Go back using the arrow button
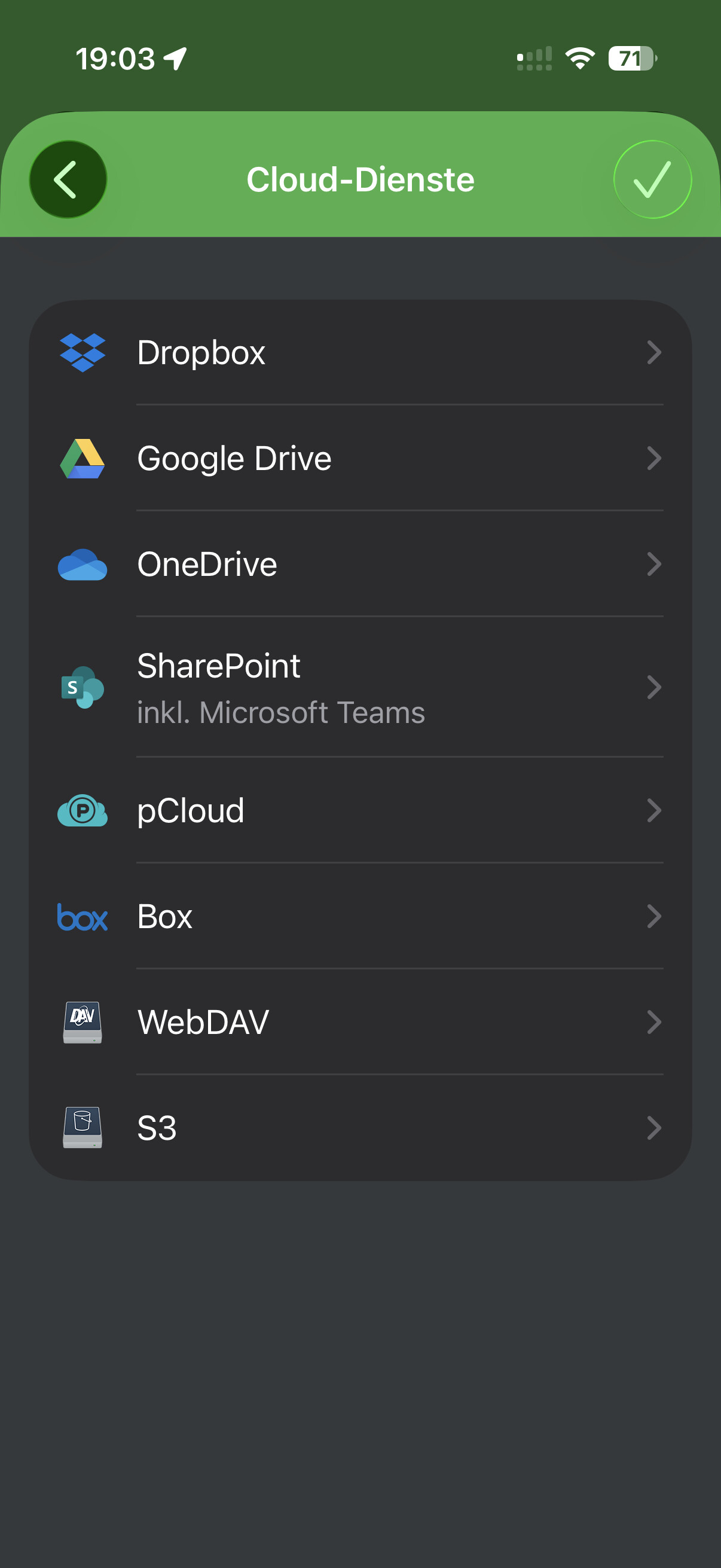 (x=68, y=179)
